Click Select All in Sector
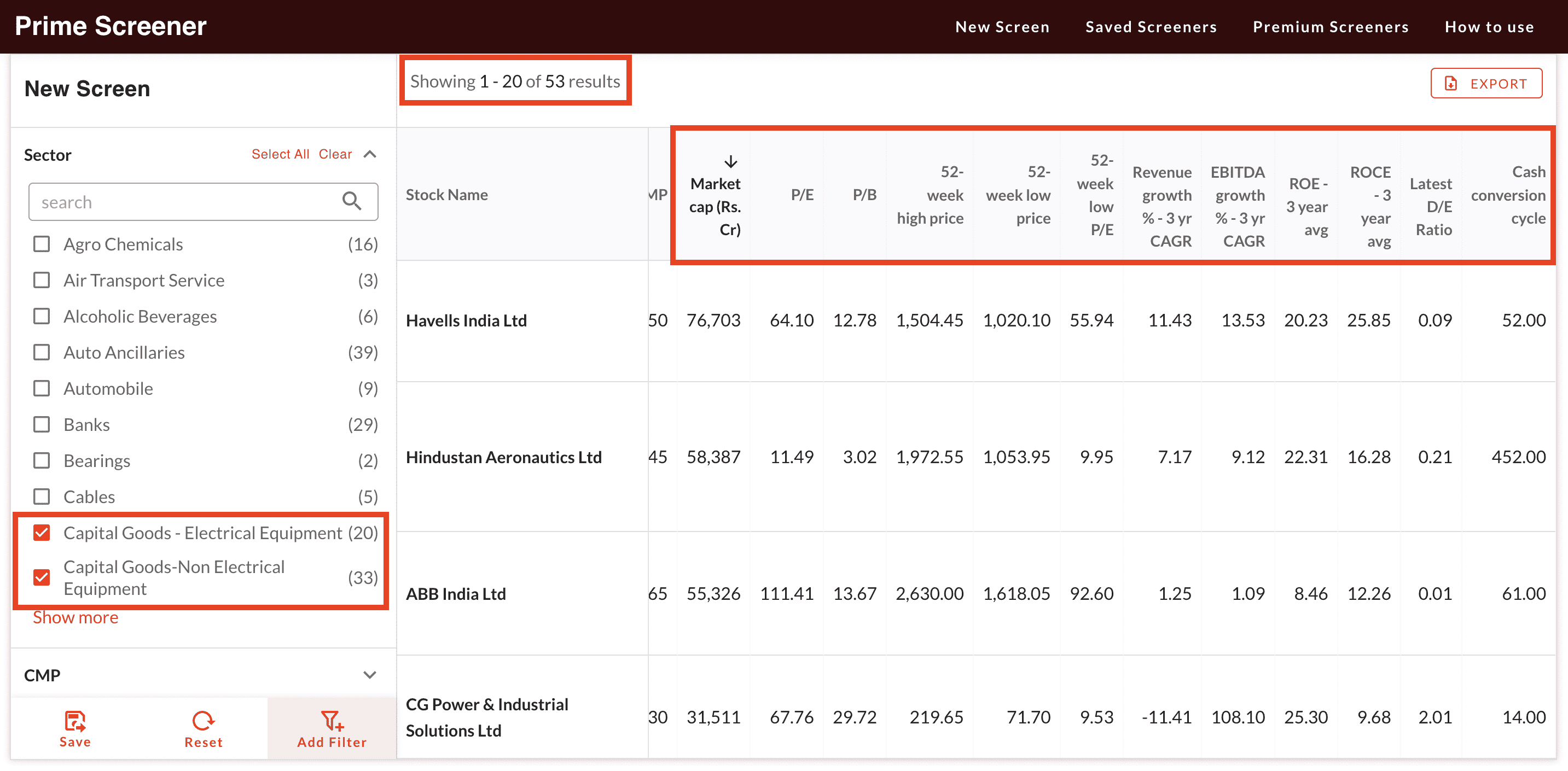The height and width of the screenshot is (771, 1568). [x=281, y=154]
